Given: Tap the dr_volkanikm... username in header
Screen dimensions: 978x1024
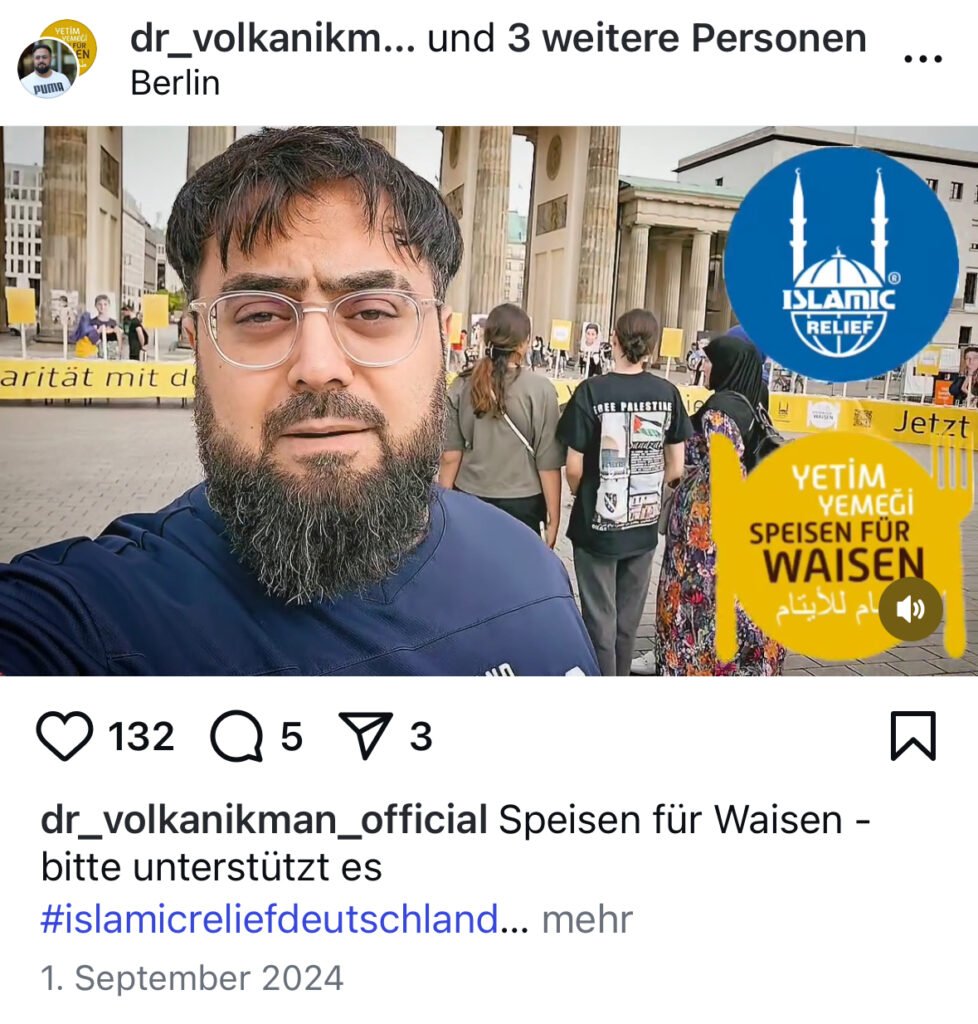Looking at the screenshot, I should pyautogui.click(x=272, y=39).
